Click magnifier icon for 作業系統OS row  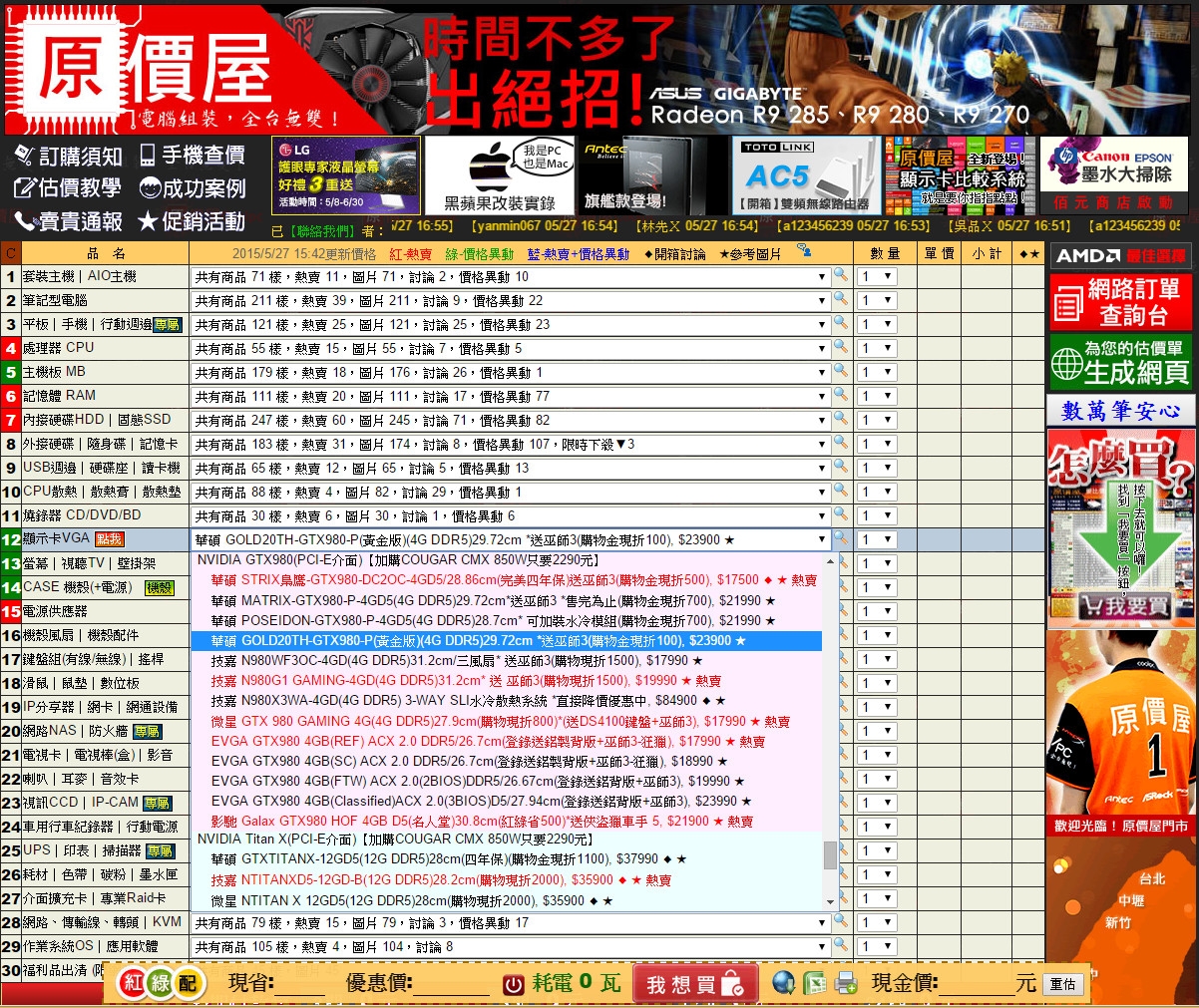(x=841, y=946)
